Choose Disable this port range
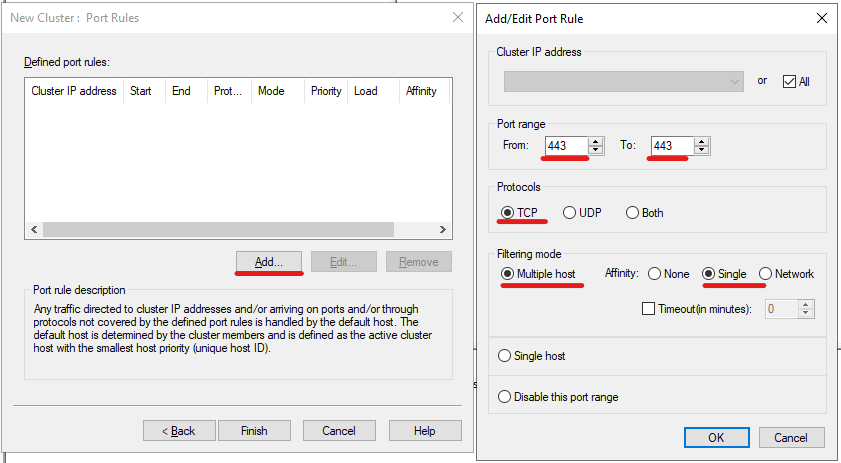This screenshot has height=463, width=841. click(505, 397)
